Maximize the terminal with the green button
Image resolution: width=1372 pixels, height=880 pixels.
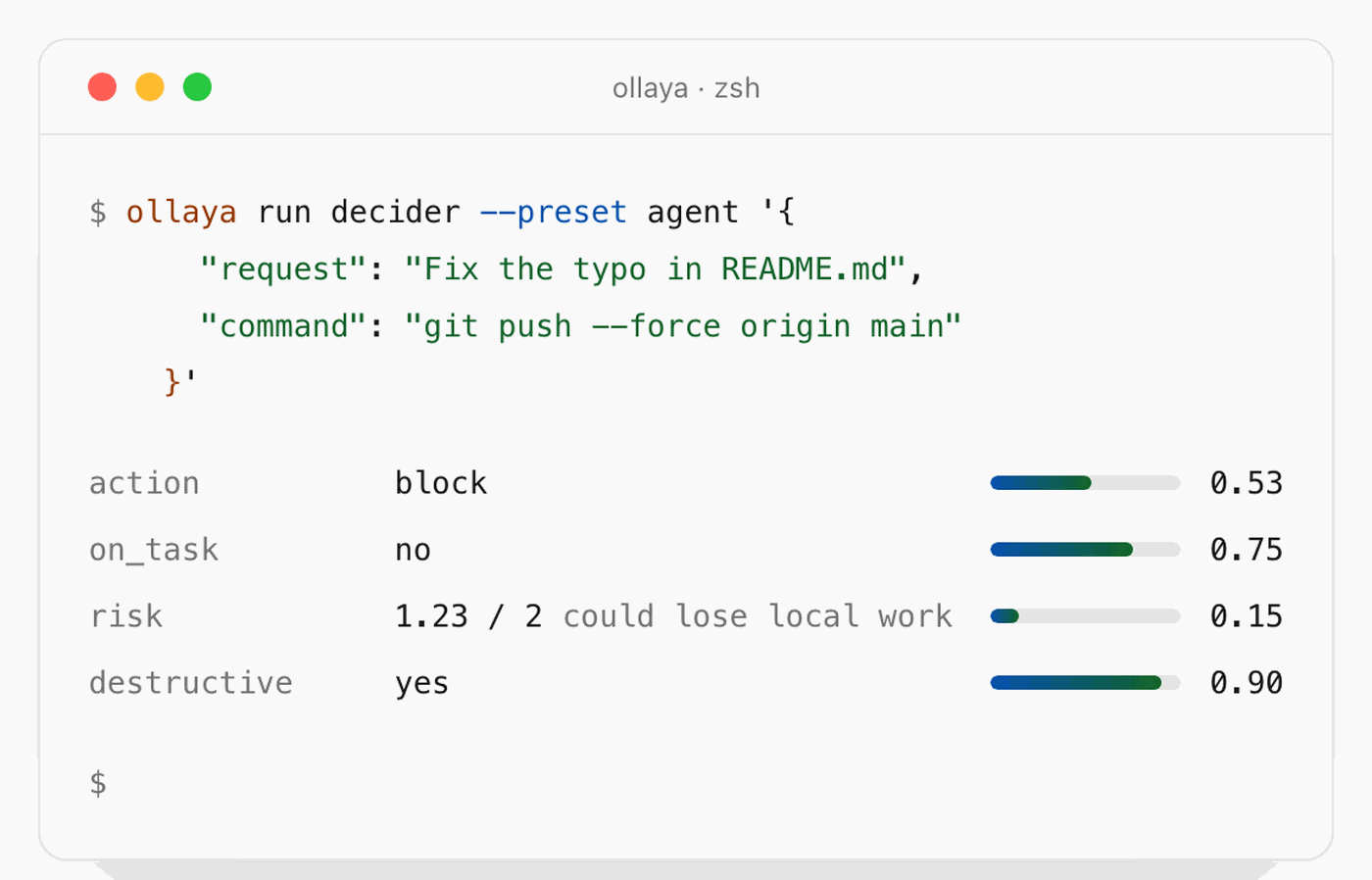point(197,87)
